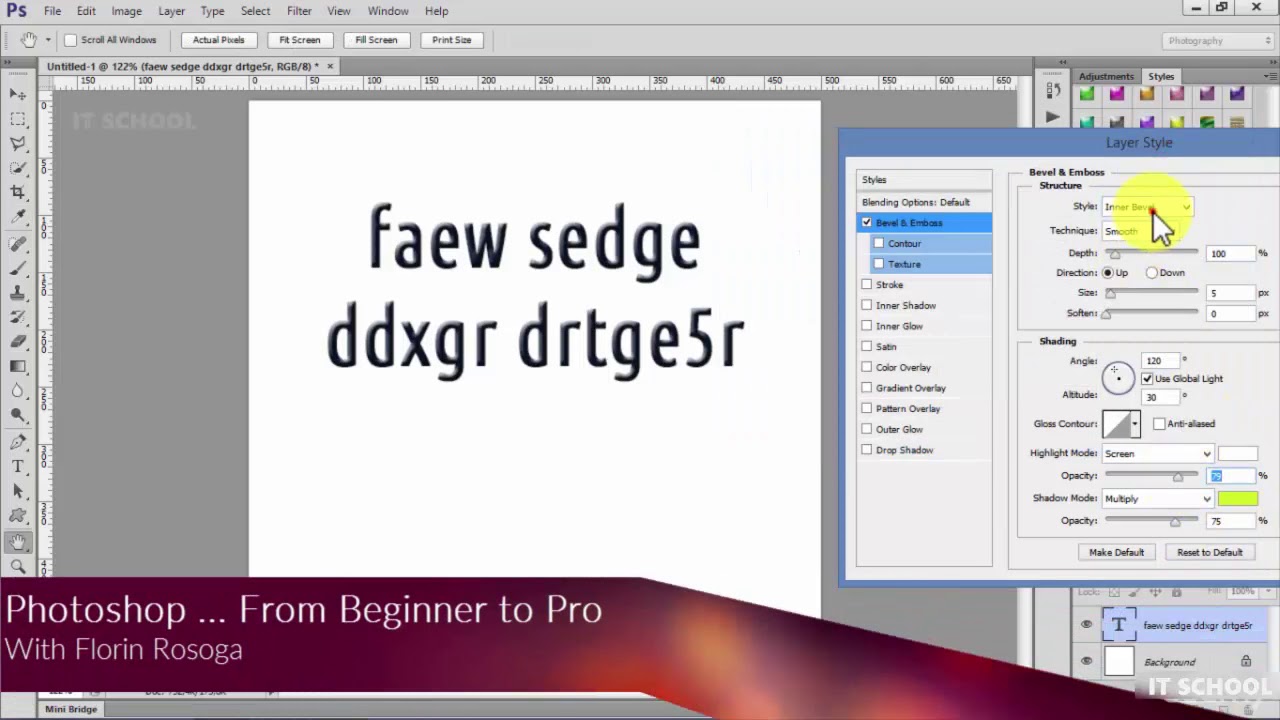Close the Untitled-1 document tab
Image resolution: width=1280 pixels, height=720 pixels.
click(x=330, y=66)
